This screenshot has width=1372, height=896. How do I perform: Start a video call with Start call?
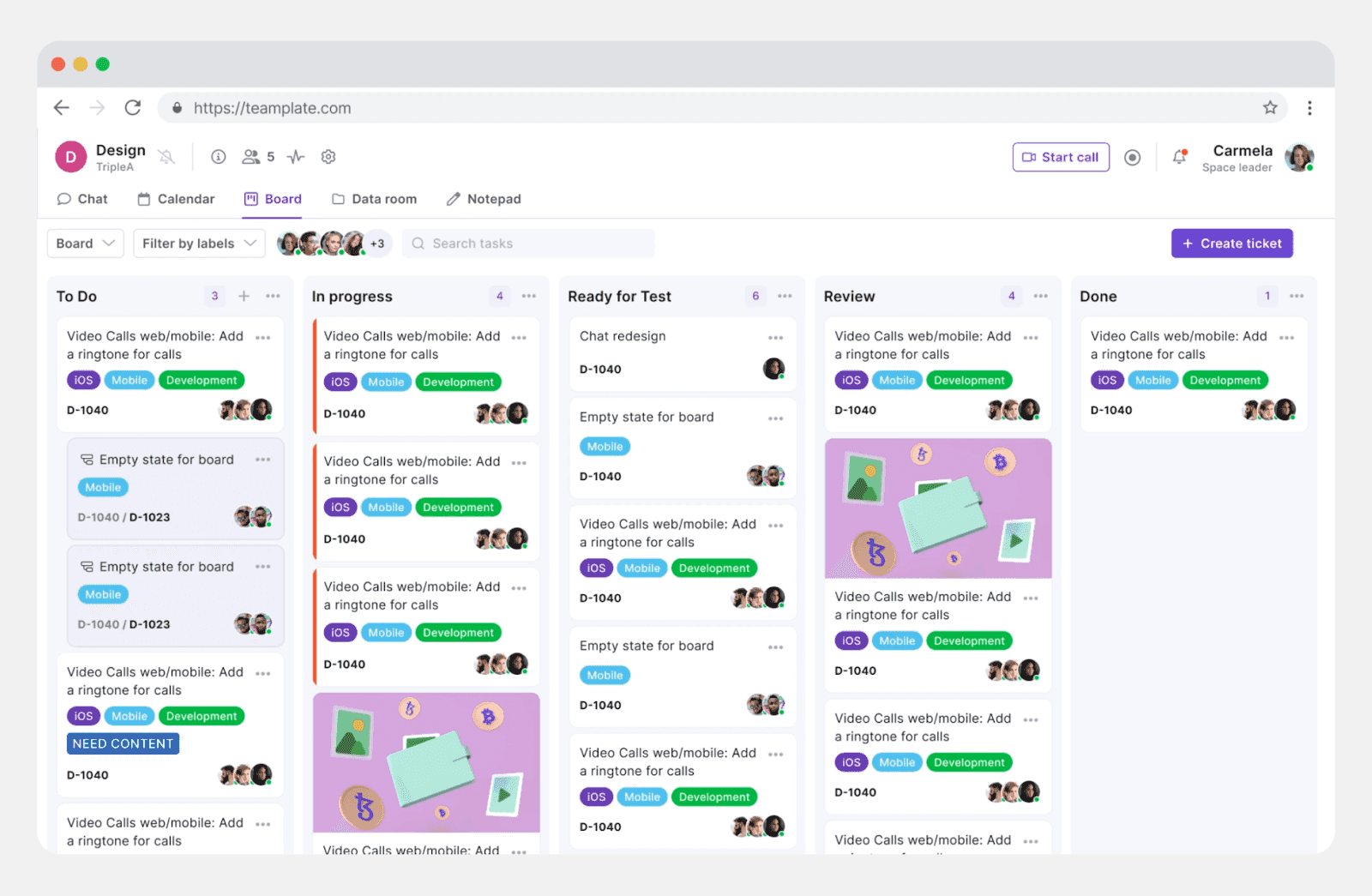(x=1061, y=157)
